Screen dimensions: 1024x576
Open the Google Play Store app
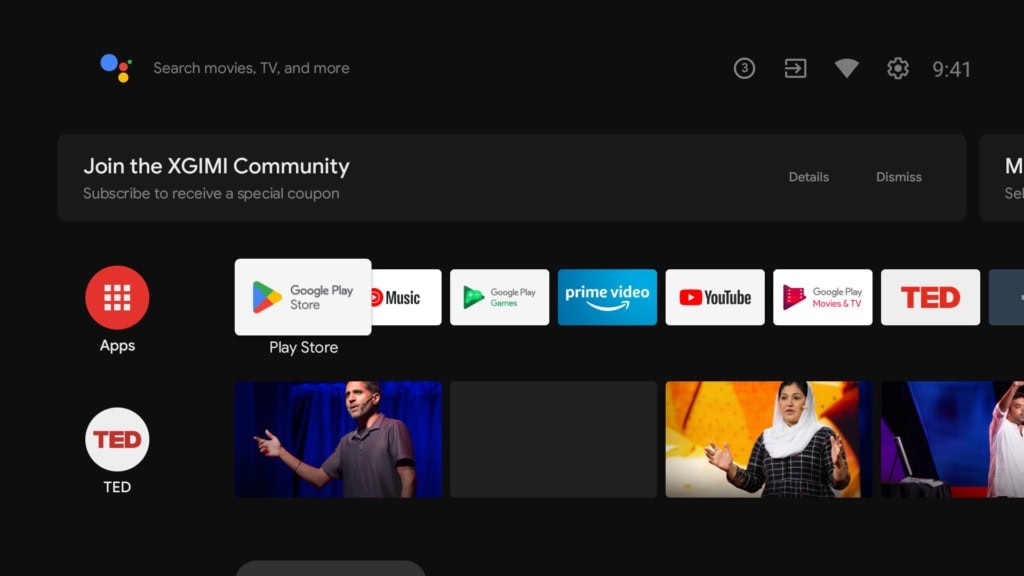coord(302,297)
